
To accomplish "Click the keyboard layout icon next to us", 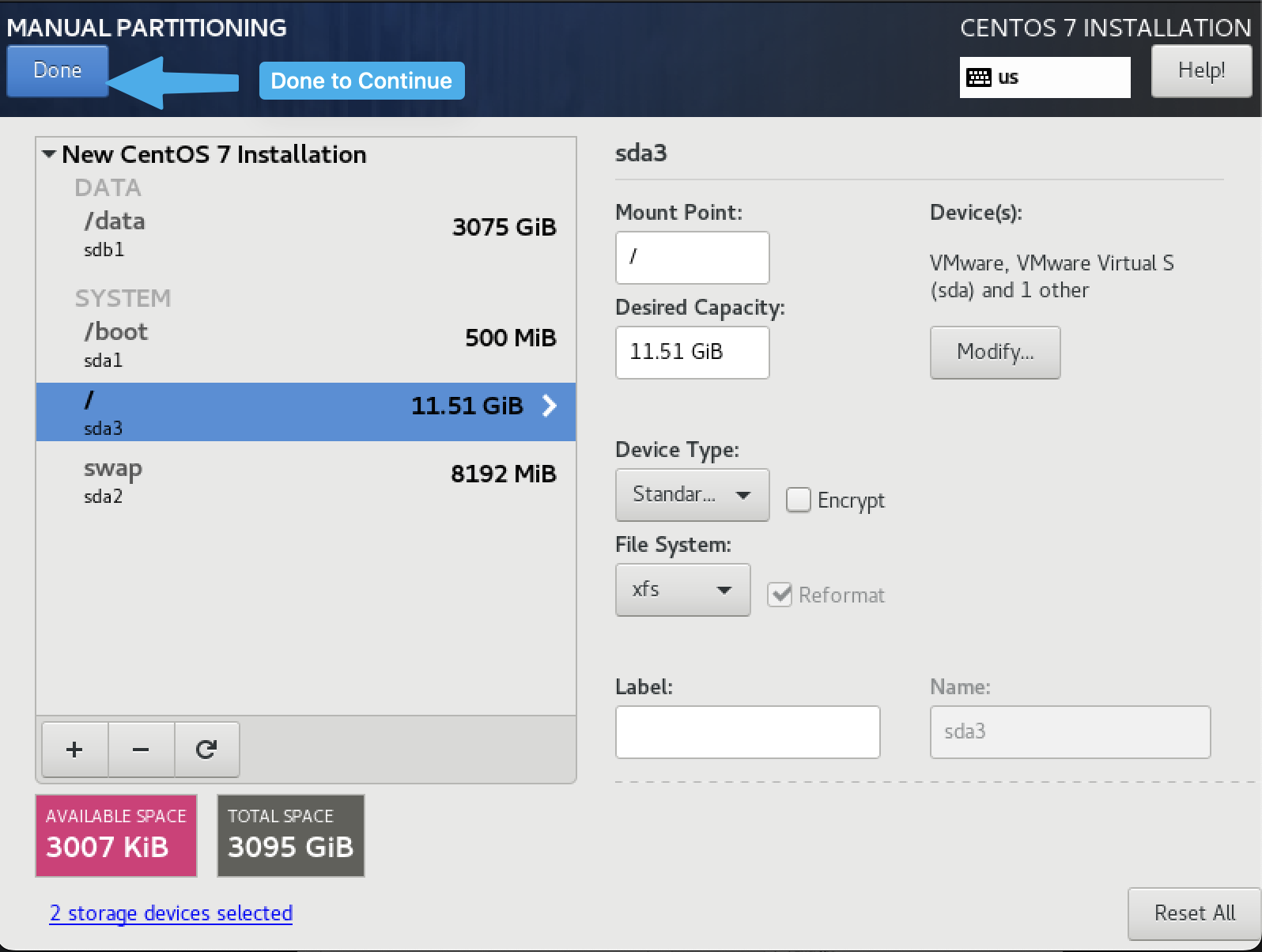I will pyautogui.click(x=979, y=77).
